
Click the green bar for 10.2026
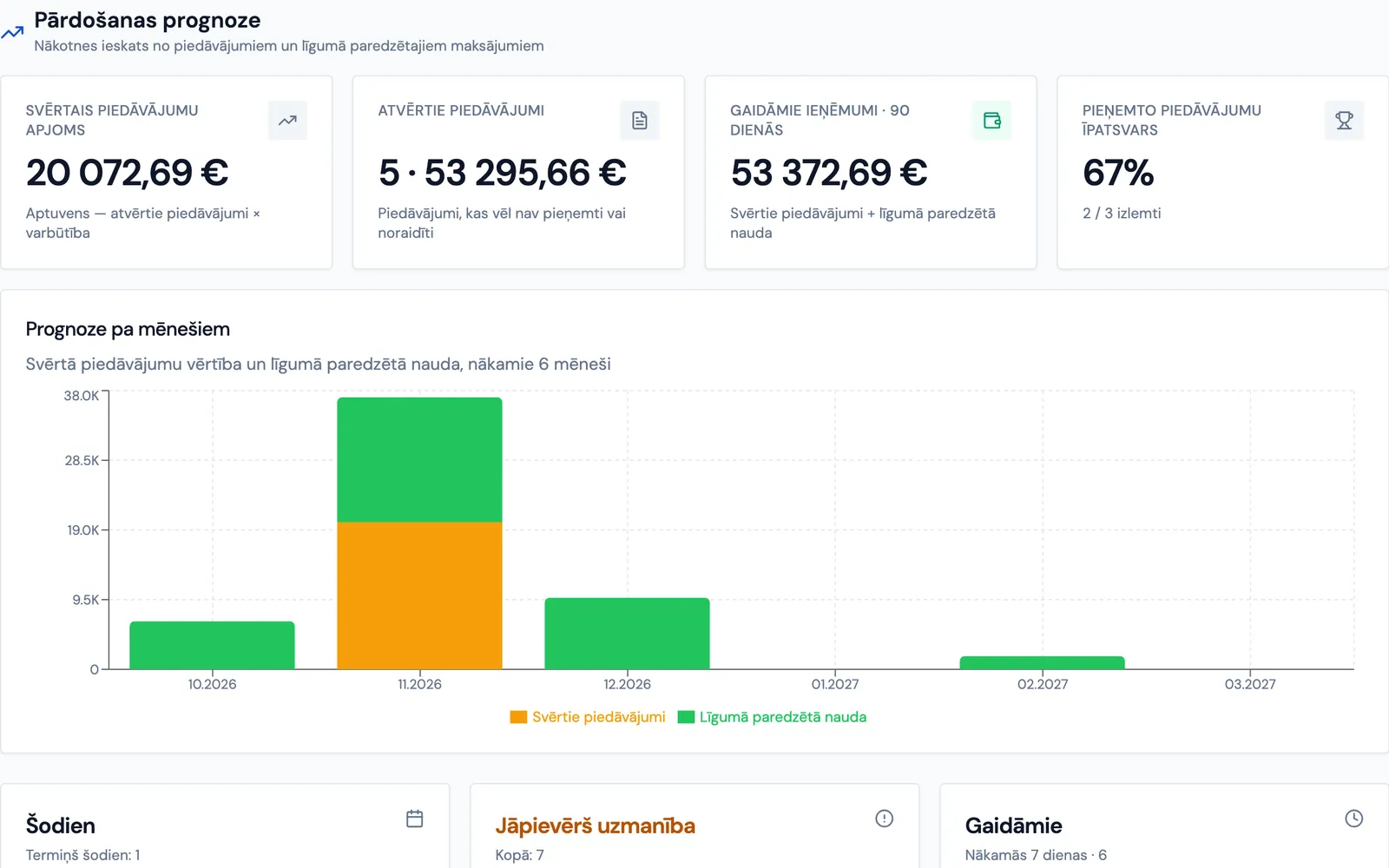click(x=212, y=645)
